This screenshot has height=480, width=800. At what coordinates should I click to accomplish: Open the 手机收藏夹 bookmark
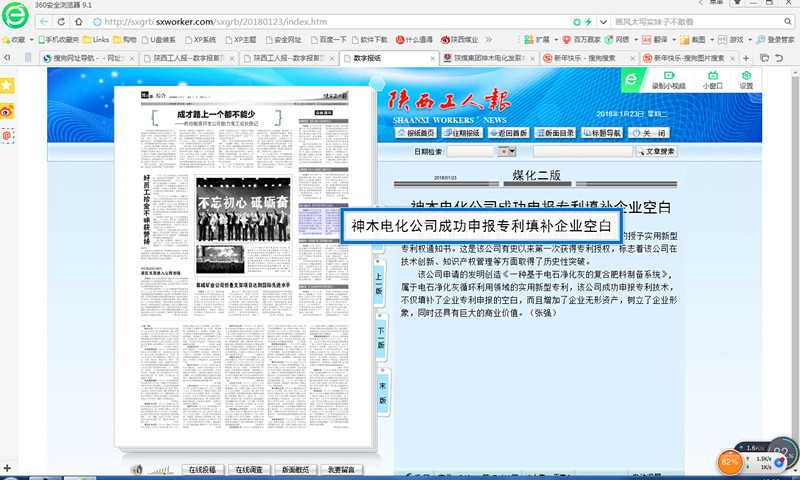pyautogui.click(x=59, y=39)
